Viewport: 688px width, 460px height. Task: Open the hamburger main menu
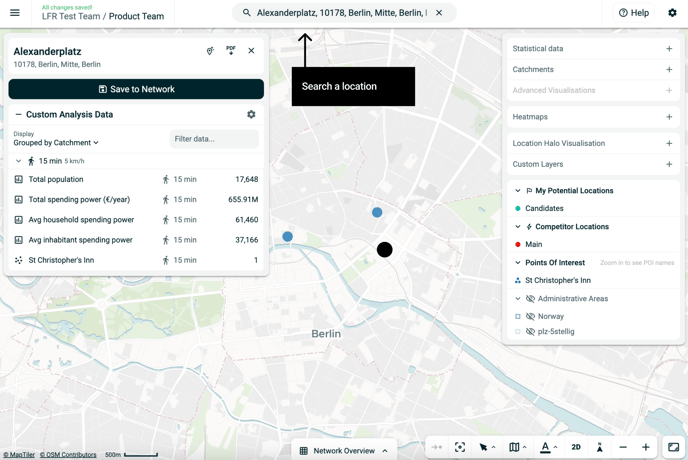point(14,13)
